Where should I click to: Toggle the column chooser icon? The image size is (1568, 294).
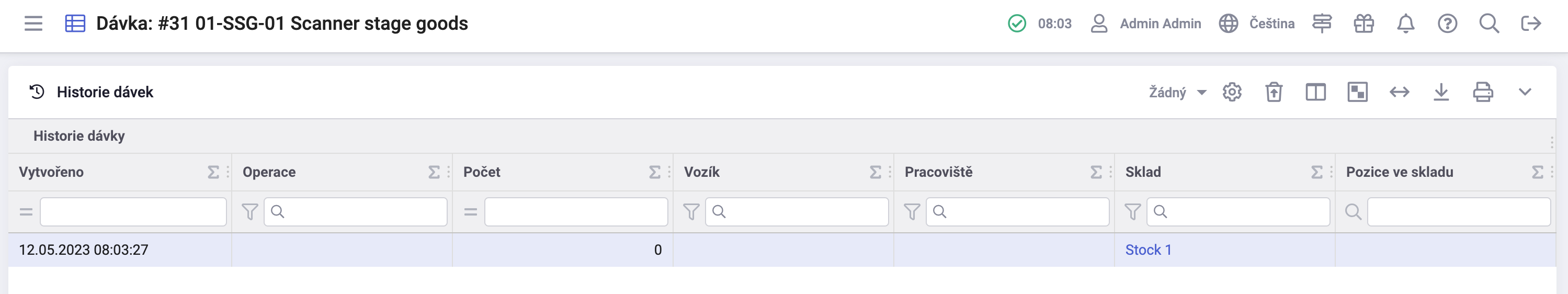click(1315, 93)
